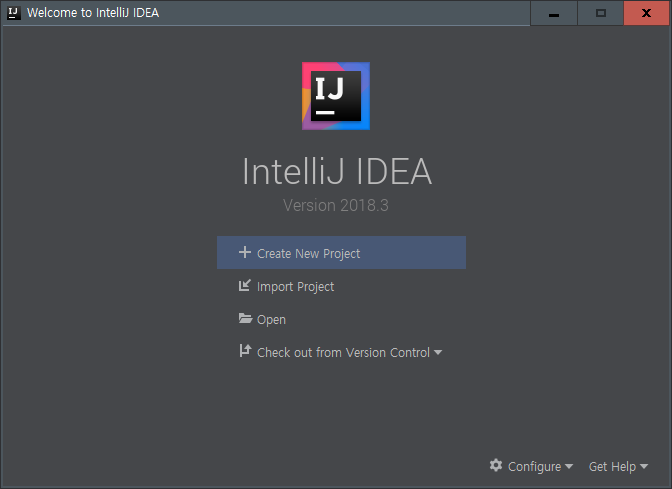Image resolution: width=672 pixels, height=489 pixels.
Task: Select the Create New Project label
Action: coord(308,254)
